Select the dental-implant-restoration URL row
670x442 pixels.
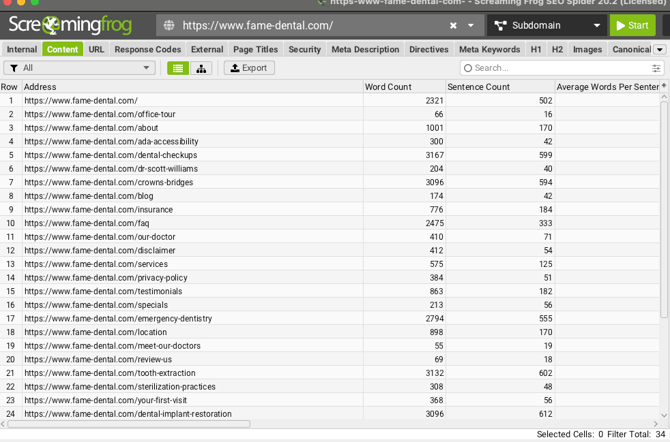point(329,414)
